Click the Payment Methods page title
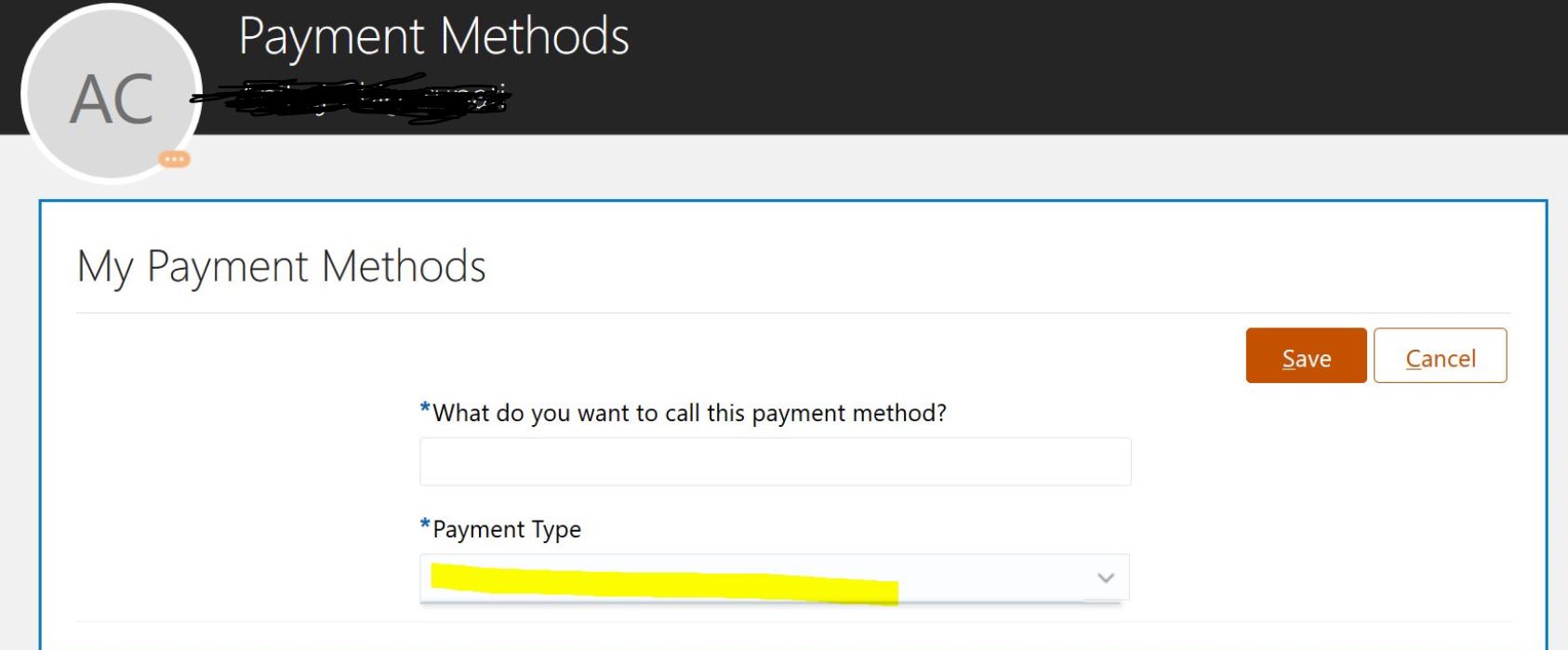Viewport: 1568px width, 650px height. pos(433,37)
